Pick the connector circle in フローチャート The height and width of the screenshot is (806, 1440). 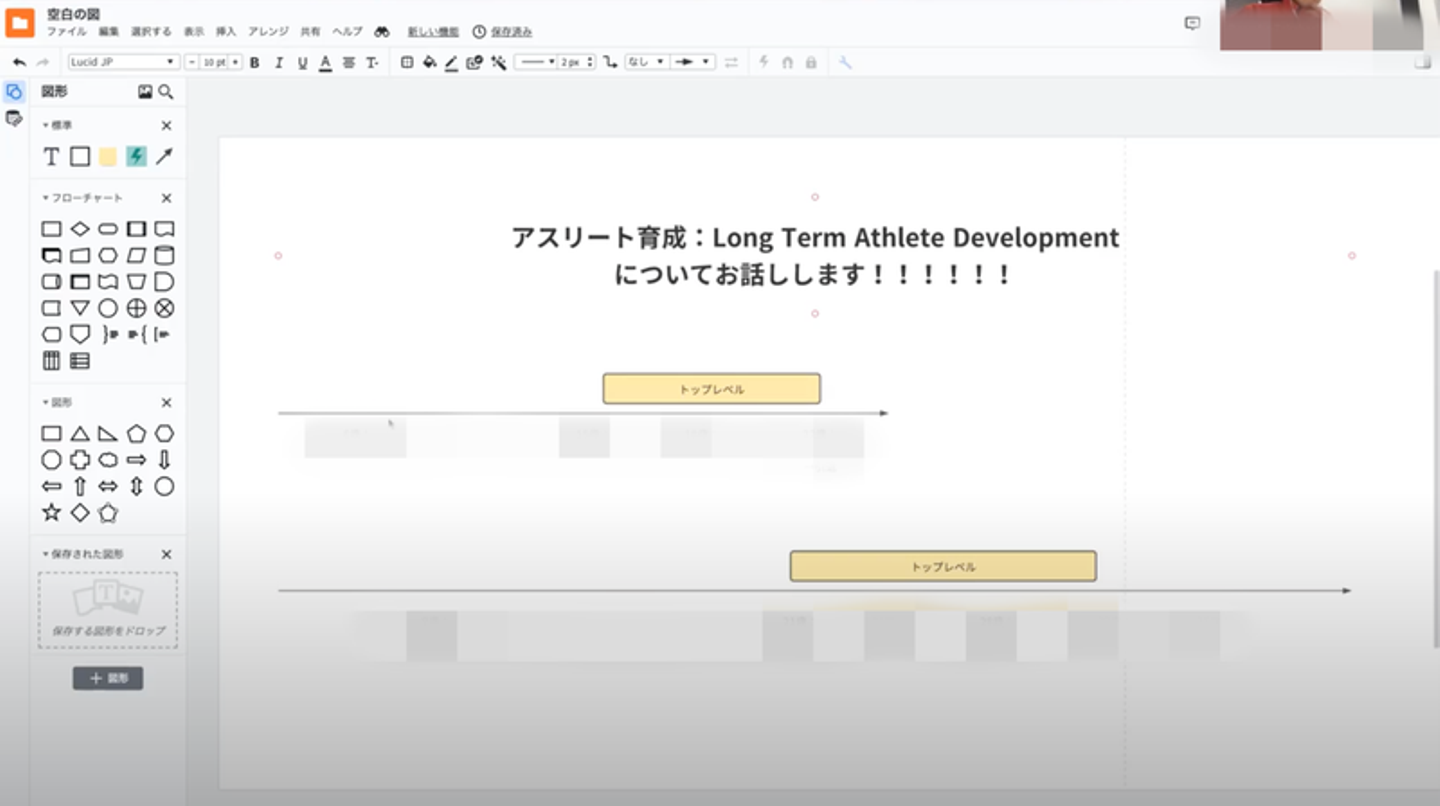pos(108,308)
